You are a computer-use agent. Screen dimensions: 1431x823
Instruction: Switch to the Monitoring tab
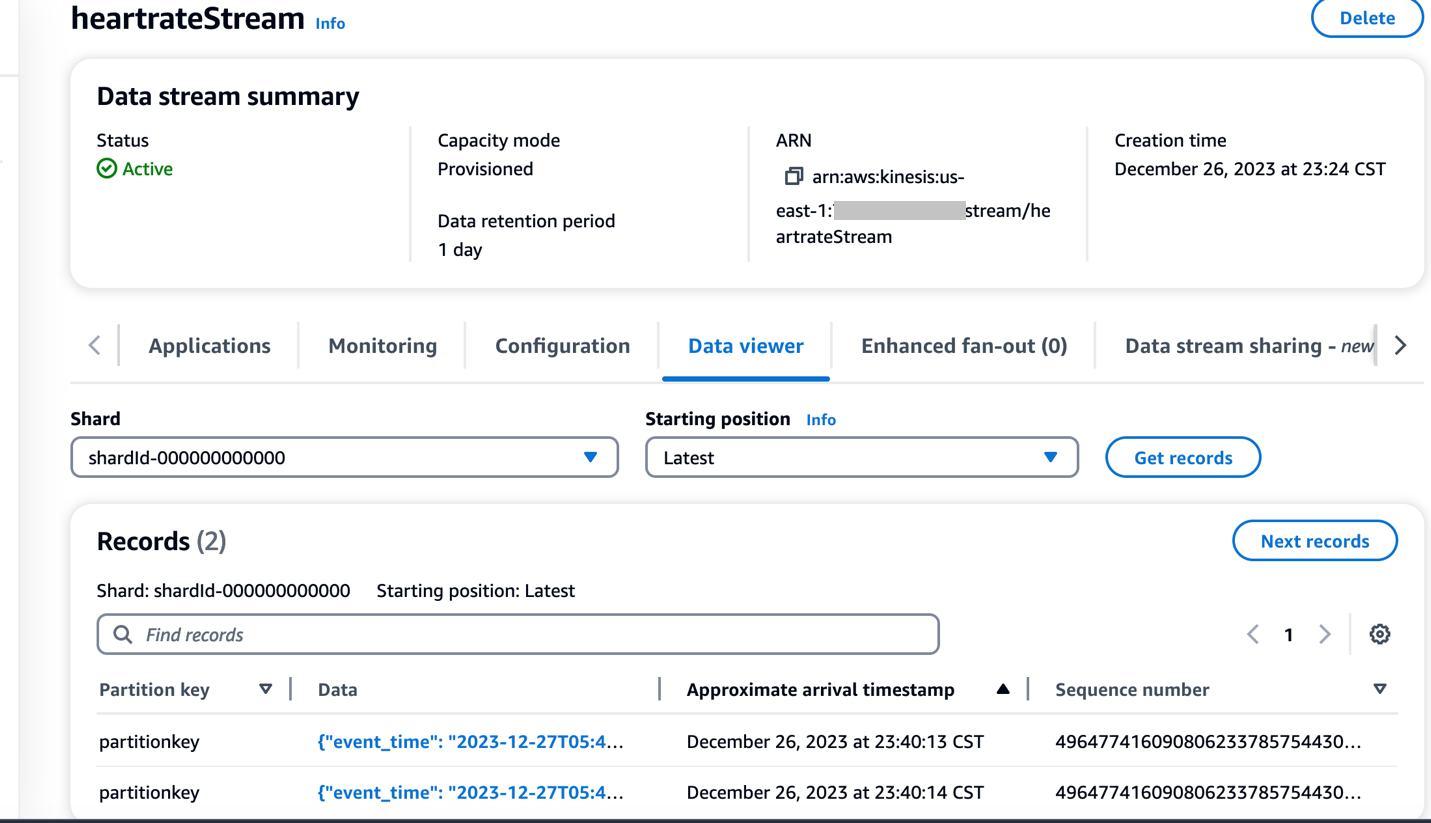(382, 346)
